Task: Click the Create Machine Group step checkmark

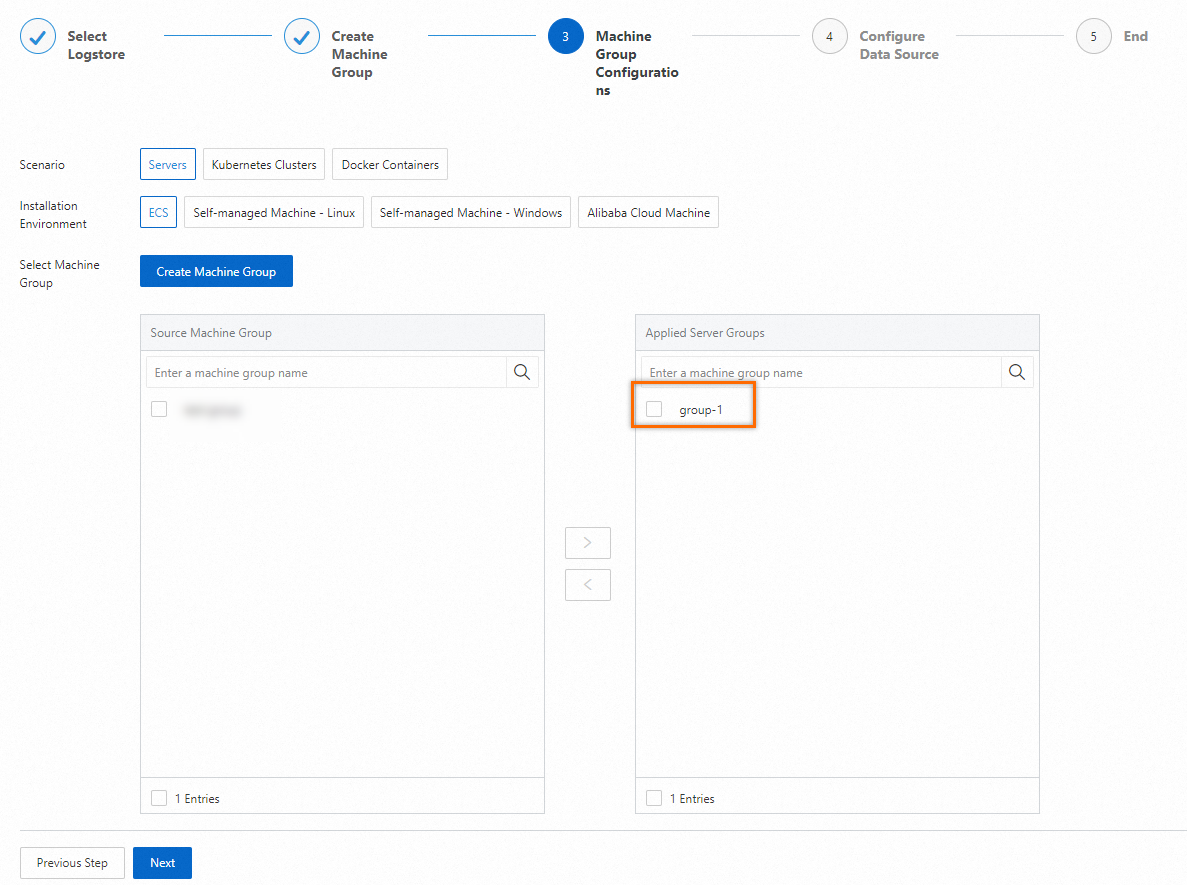Action: click(301, 36)
